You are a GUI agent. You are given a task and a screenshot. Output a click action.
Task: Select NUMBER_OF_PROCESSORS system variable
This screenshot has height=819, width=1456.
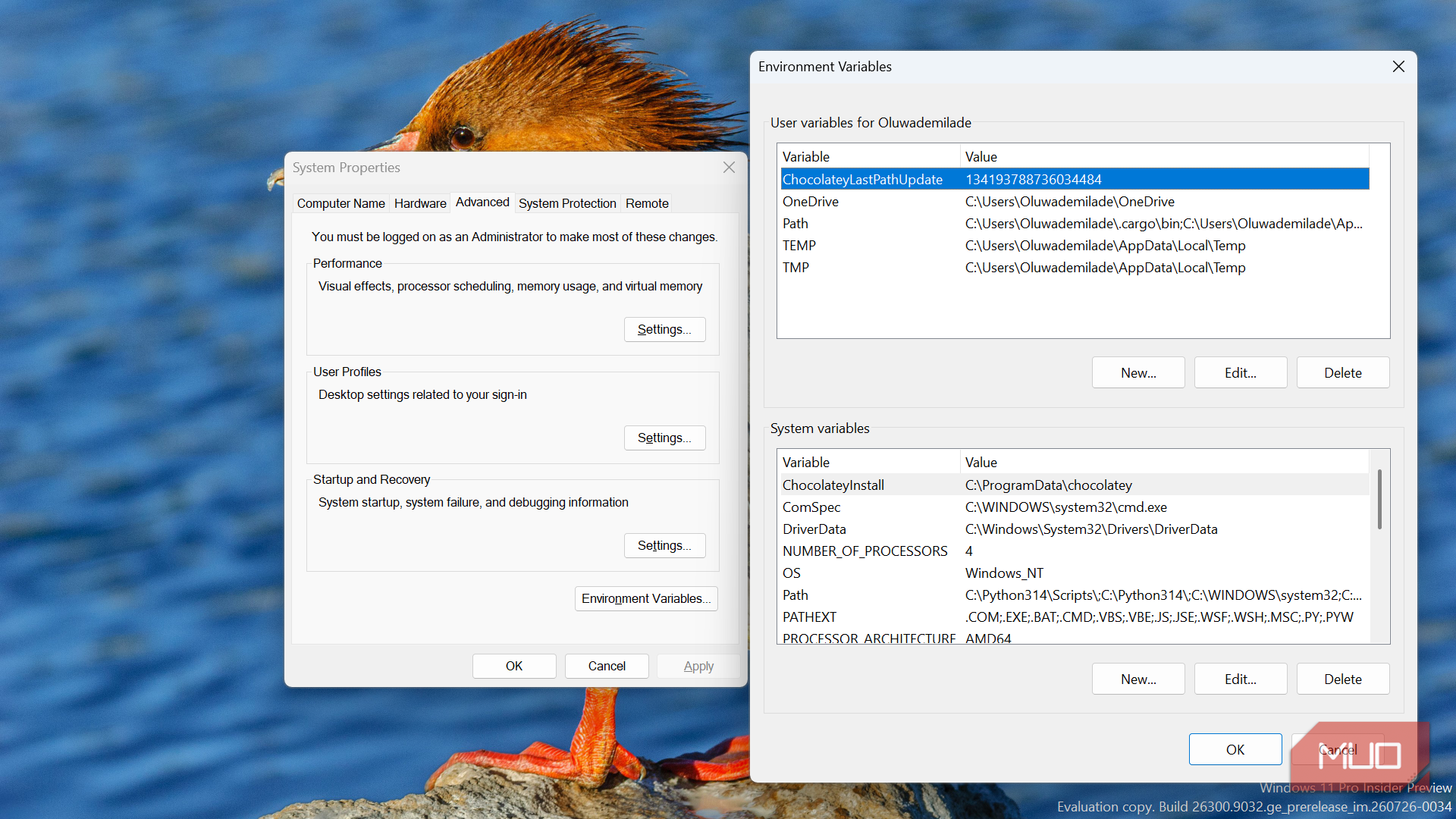coord(1075,551)
